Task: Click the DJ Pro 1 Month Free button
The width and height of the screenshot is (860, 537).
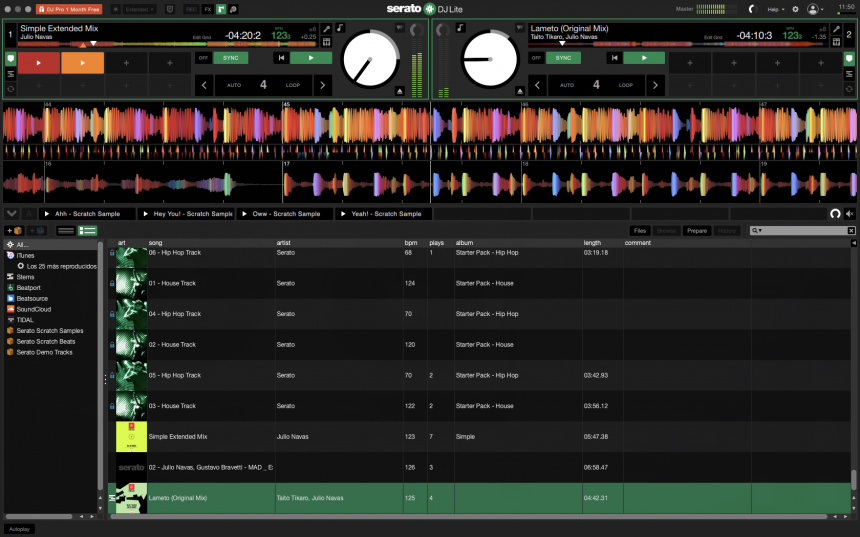Action: (69, 9)
